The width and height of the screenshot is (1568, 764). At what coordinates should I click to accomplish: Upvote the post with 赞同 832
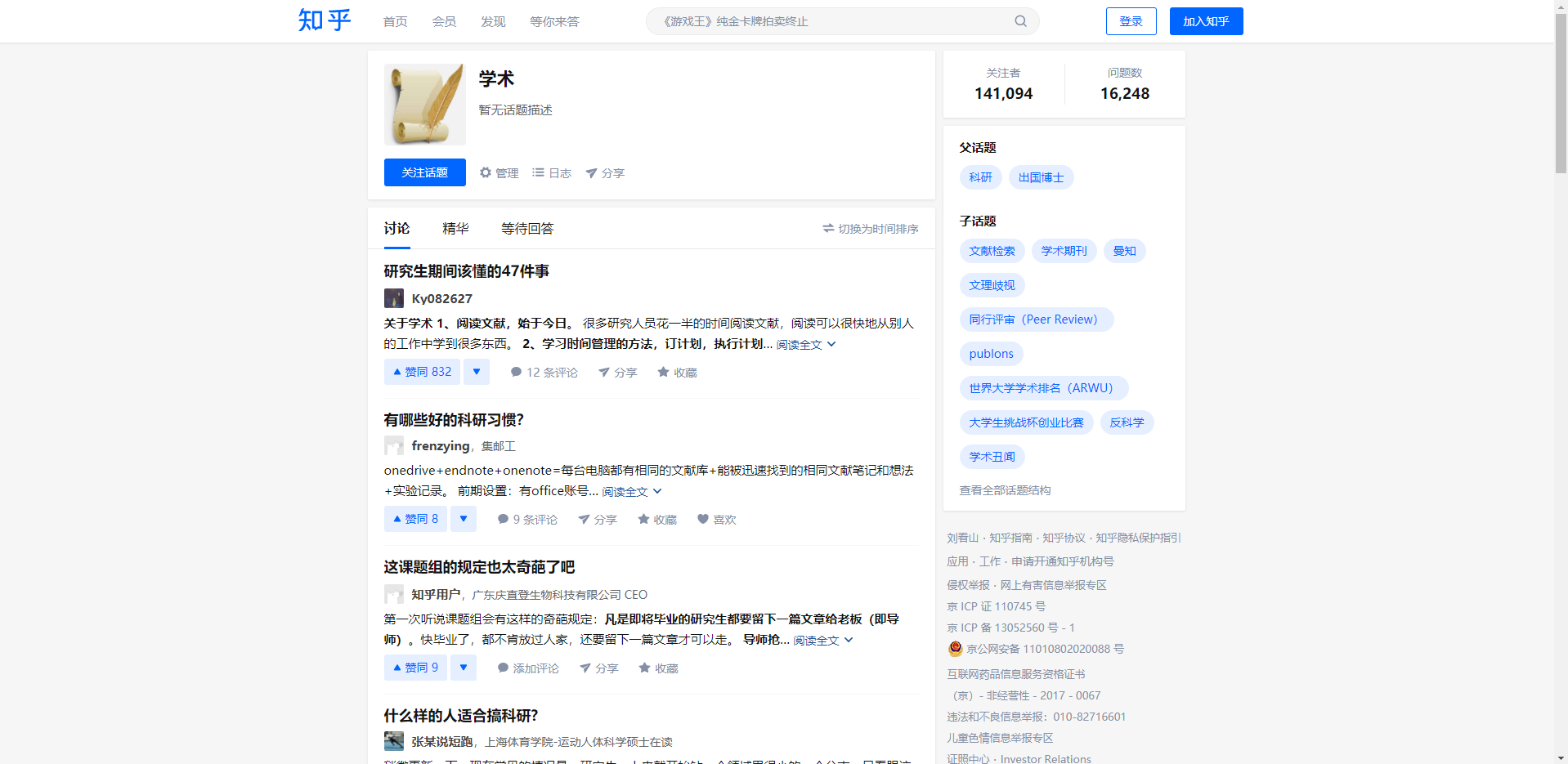coord(421,371)
